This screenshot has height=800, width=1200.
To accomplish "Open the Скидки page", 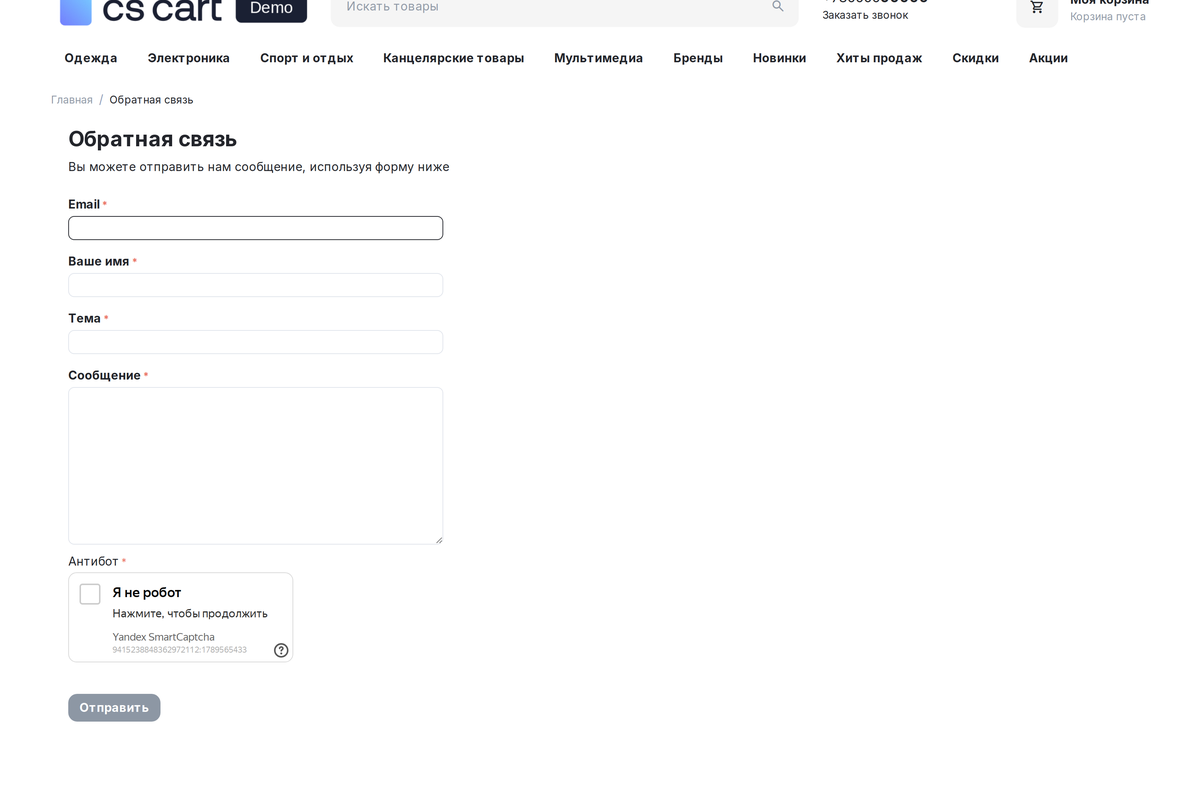I will coord(976,58).
